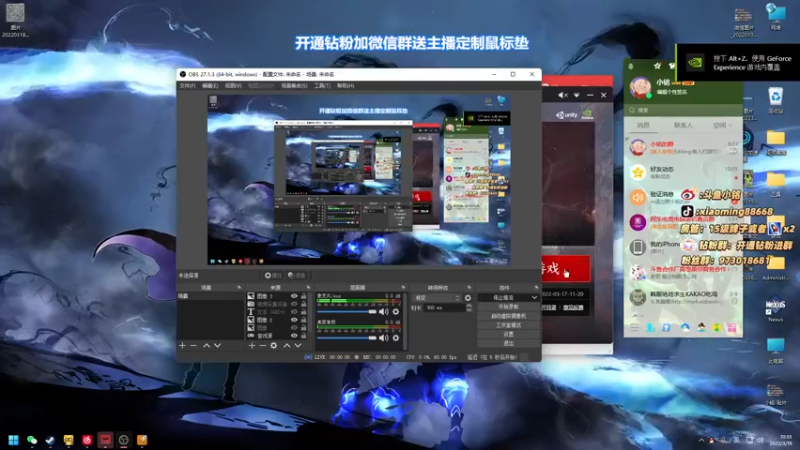Adjust 时长 300 ms duration stepper arrows
This screenshot has width=800, height=450.
(469, 308)
